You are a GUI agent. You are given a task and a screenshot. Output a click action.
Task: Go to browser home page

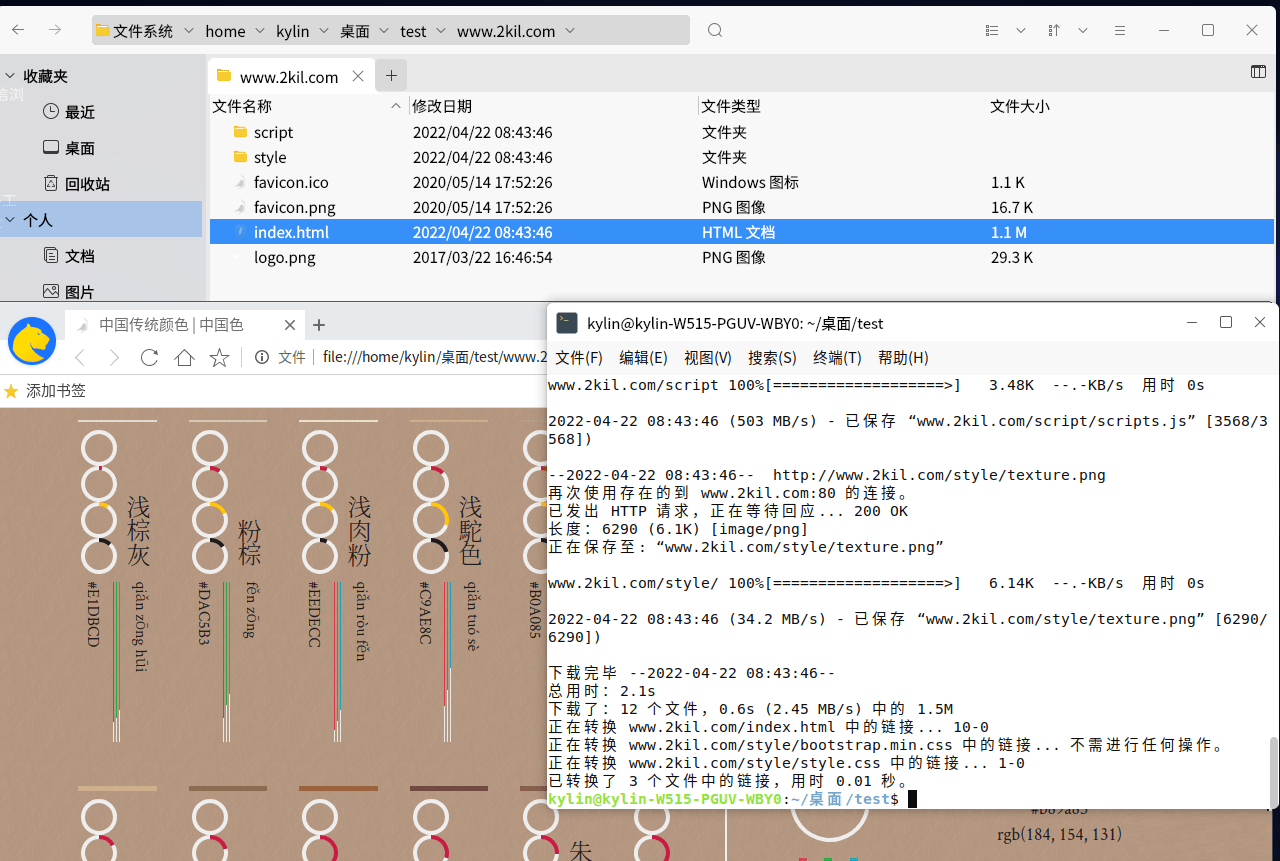(x=184, y=357)
